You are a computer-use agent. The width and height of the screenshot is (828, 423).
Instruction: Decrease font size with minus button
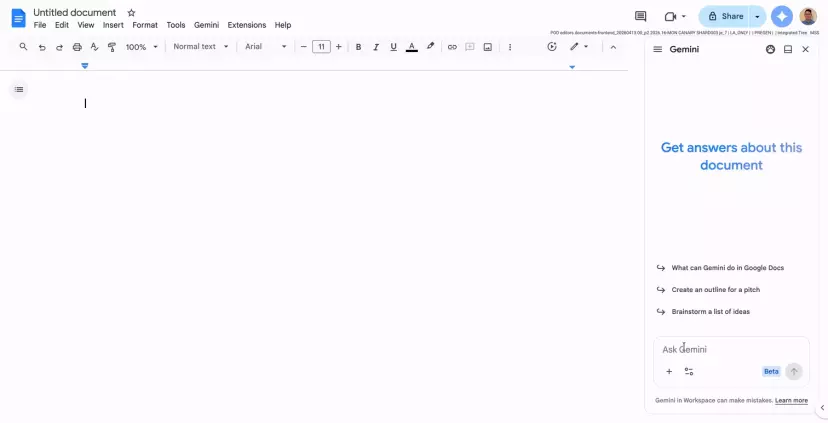point(304,47)
